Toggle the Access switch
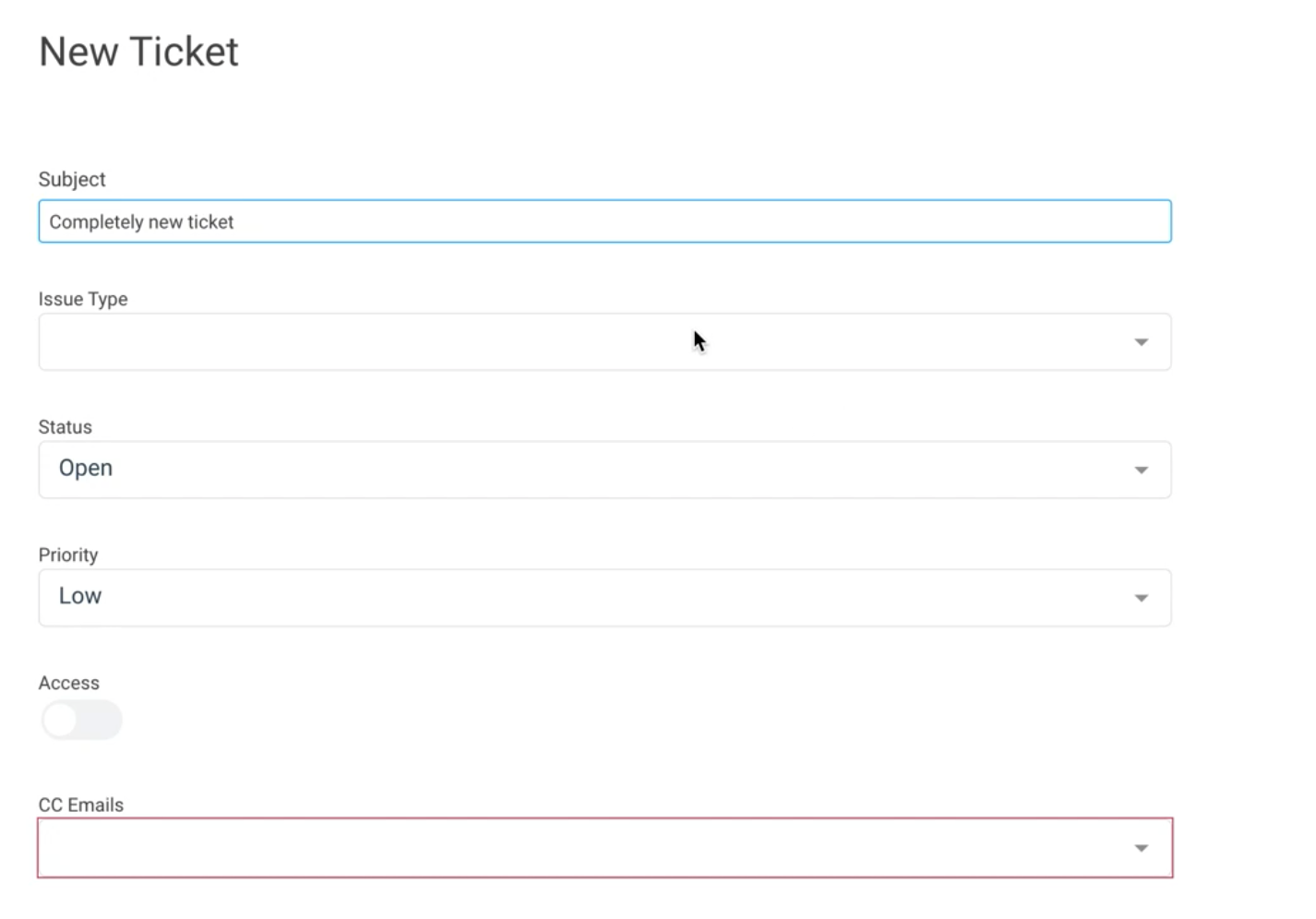The image size is (1316, 919). (x=81, y=720)
